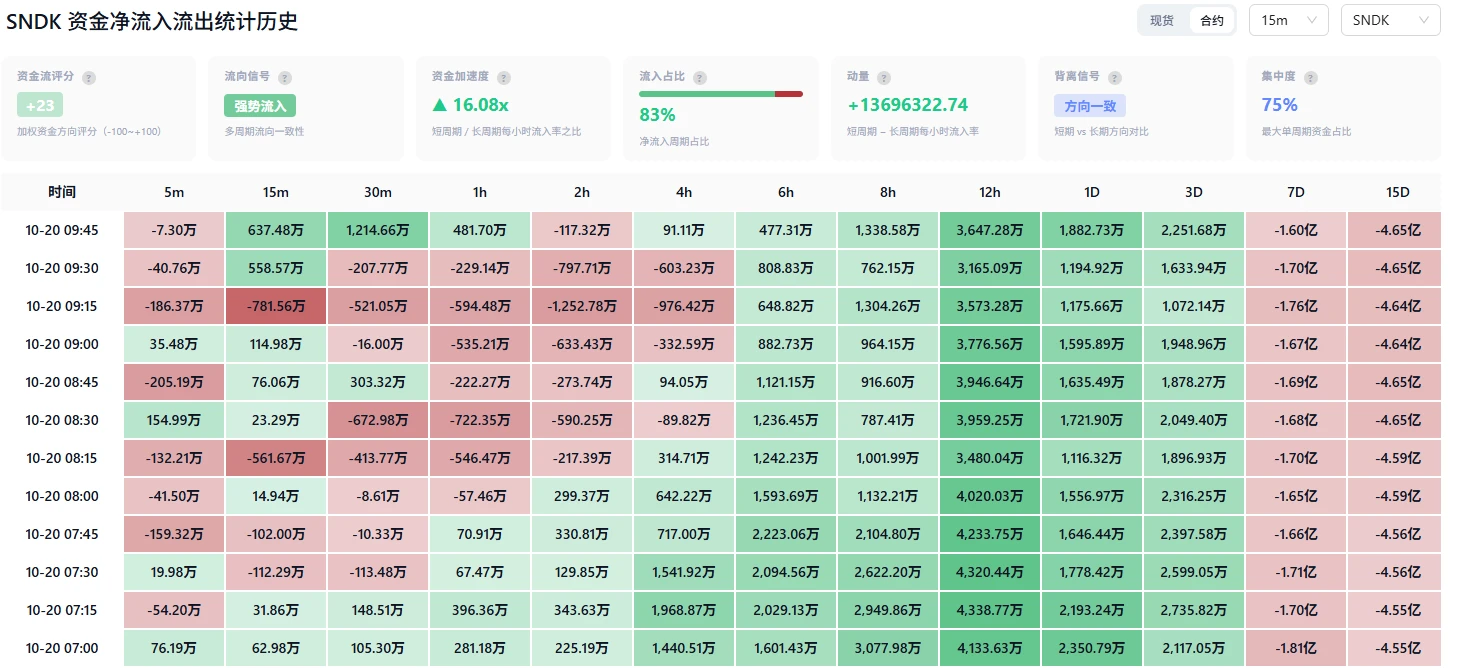The image size is (1472, 668).
Task: Select the 10-20 07:00 time row label
Action: click(62, 648)
